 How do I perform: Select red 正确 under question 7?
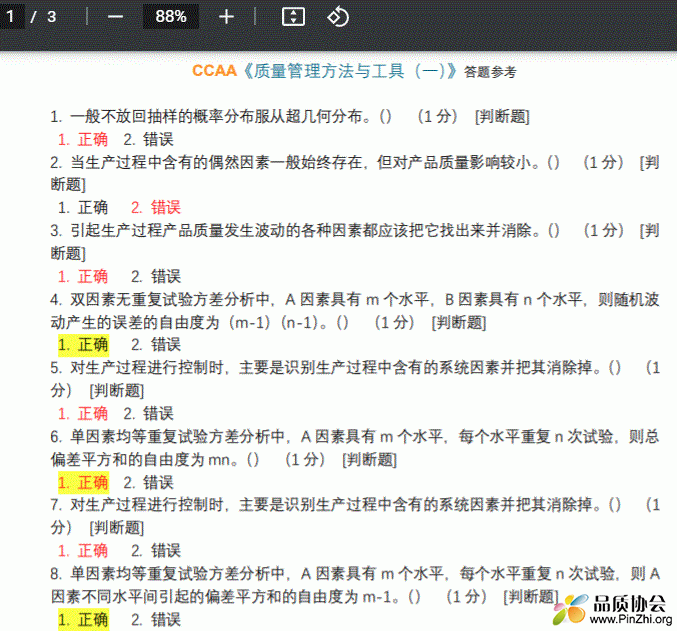pyautogui.click(x=83, y=551)
